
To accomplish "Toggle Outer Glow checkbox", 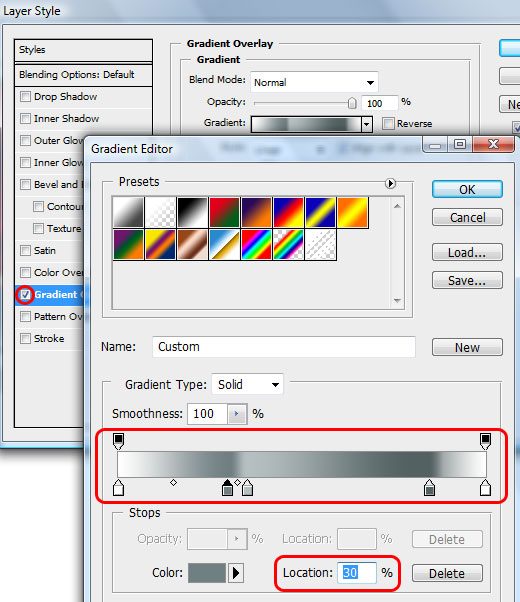I will coord(25,141).
